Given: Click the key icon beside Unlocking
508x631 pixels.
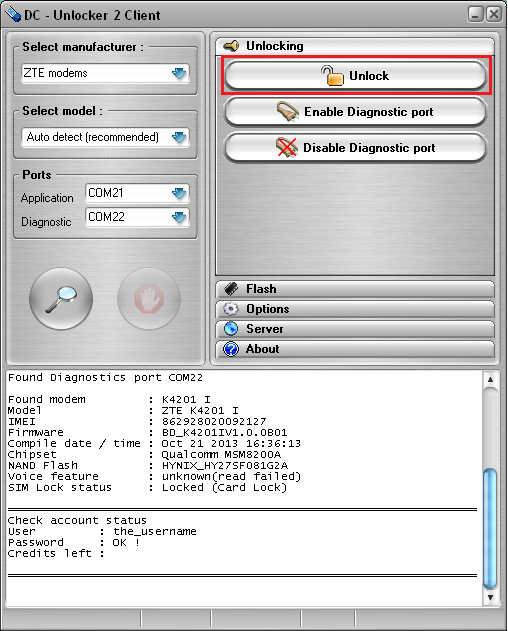Looking at the screenshot, I should (231, 46).
